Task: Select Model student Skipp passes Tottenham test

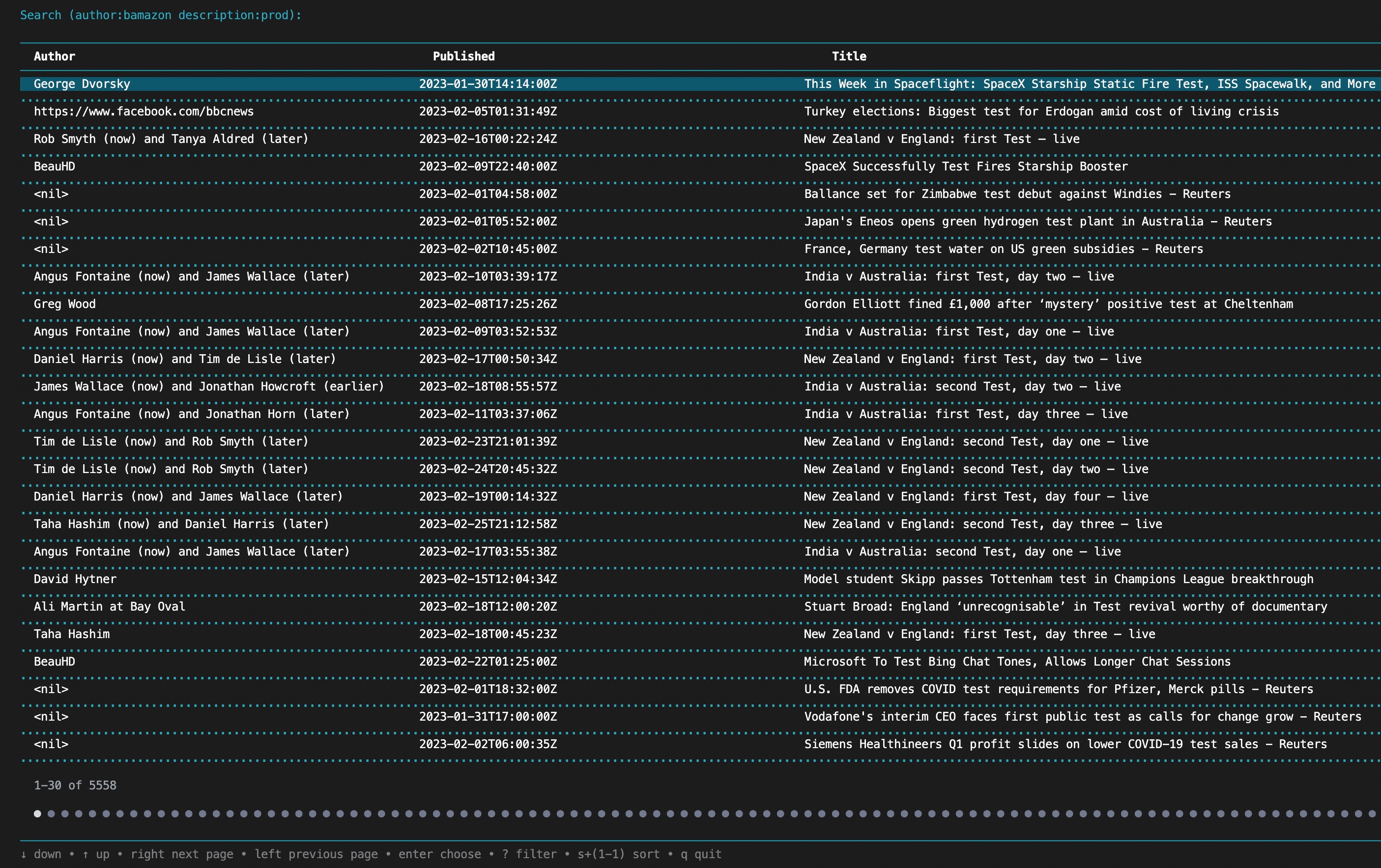Action: coord(1058,579)
